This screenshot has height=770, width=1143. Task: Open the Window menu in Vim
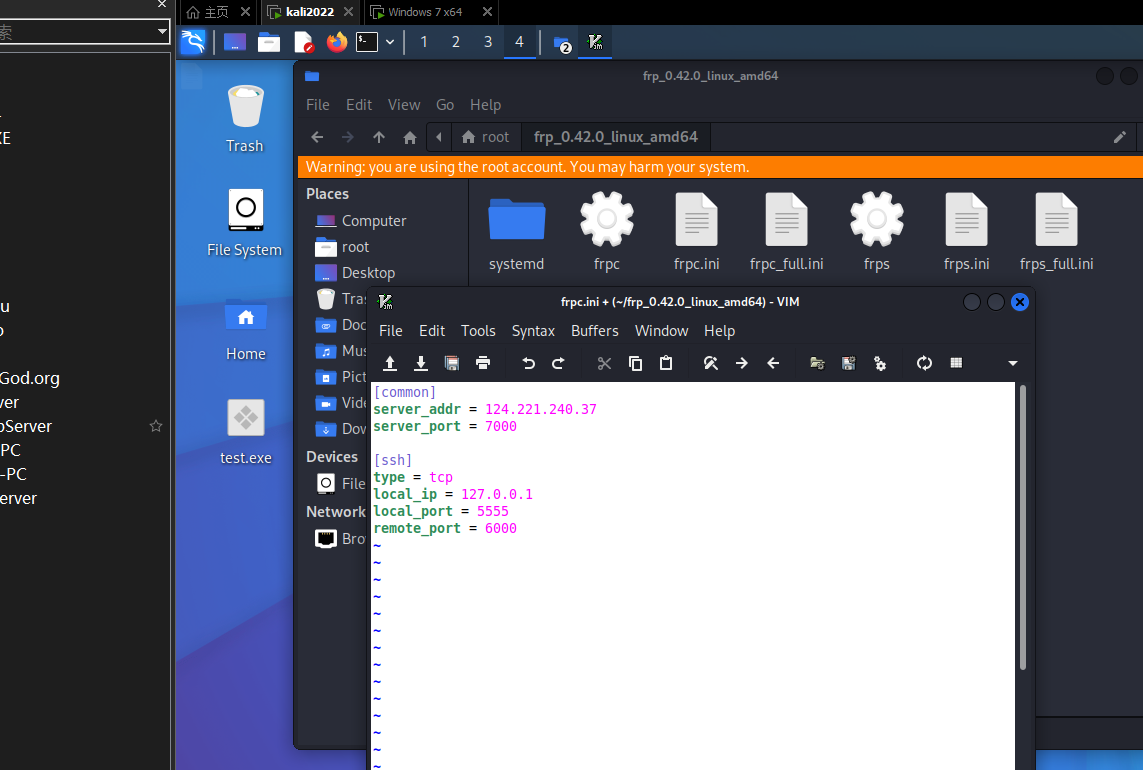tap(661, 331)
